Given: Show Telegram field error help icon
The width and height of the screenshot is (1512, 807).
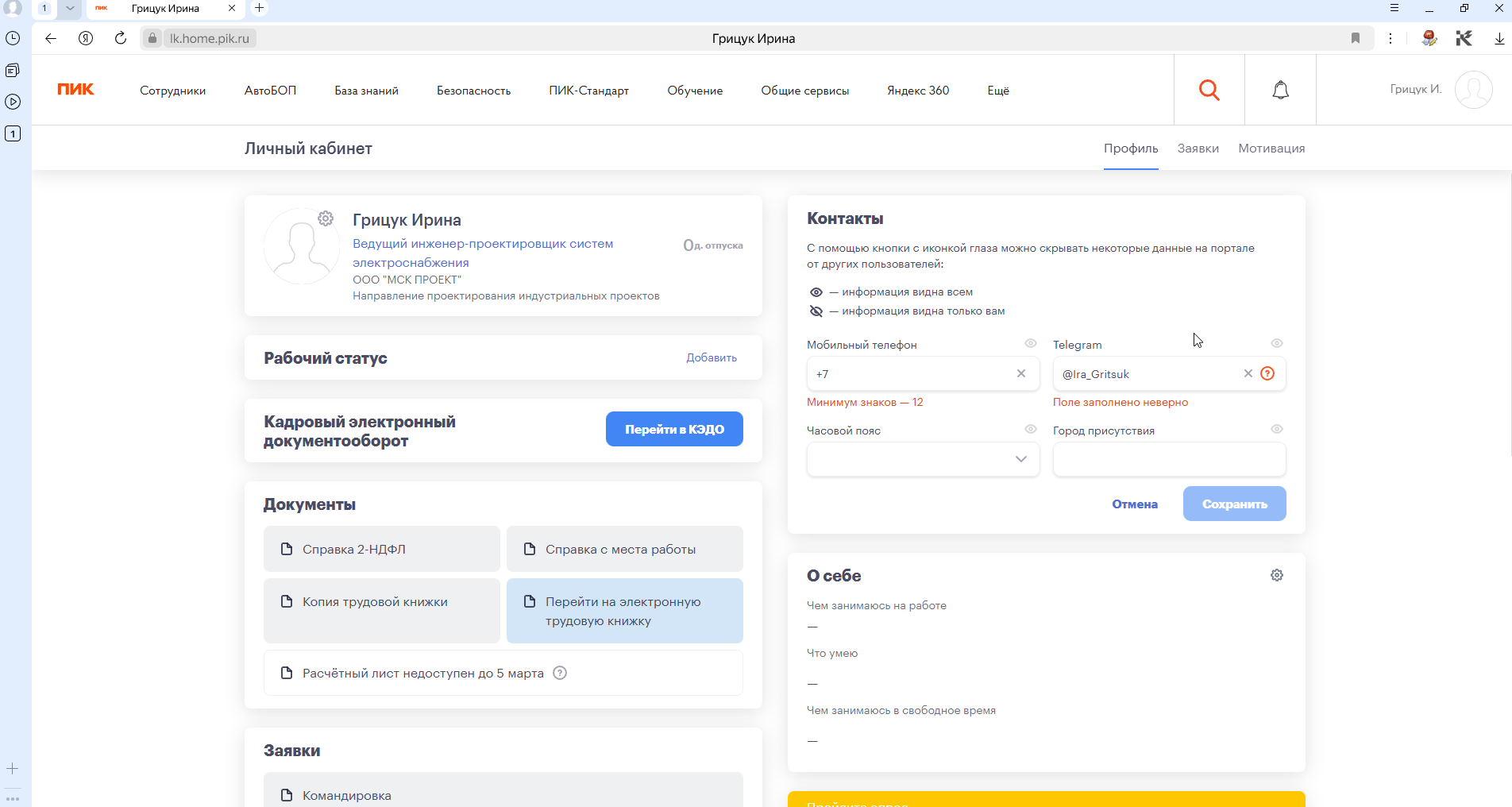Looking at the screenshot, I should point(1267,373).
